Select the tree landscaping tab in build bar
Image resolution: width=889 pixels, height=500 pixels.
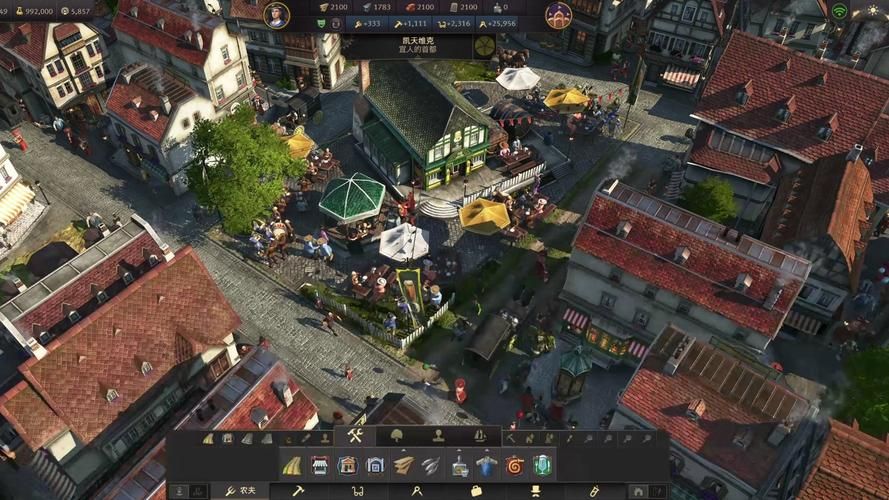coord(397,436)
